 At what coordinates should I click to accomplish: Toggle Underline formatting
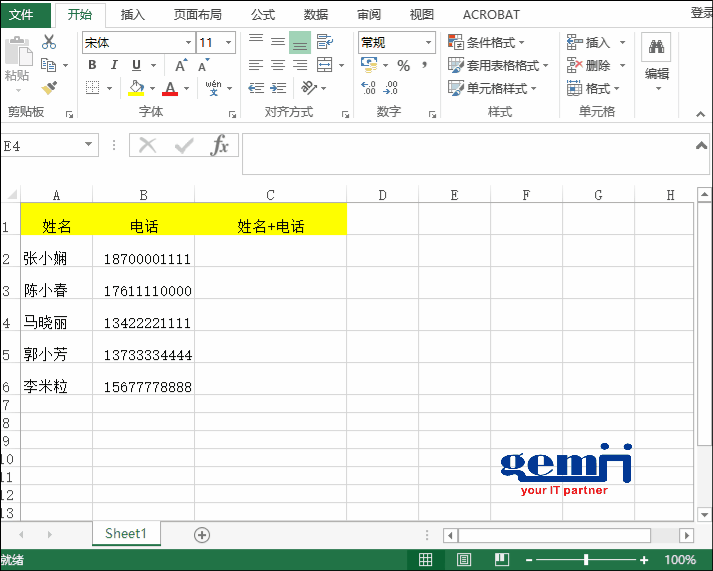(x=136, y=65)
